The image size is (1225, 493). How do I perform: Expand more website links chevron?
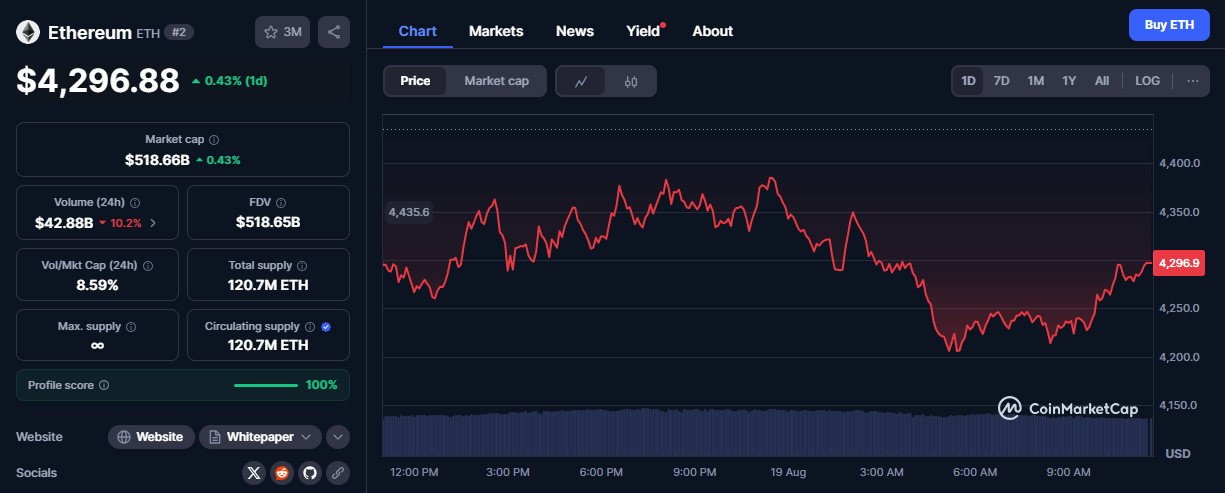point(338,437)
